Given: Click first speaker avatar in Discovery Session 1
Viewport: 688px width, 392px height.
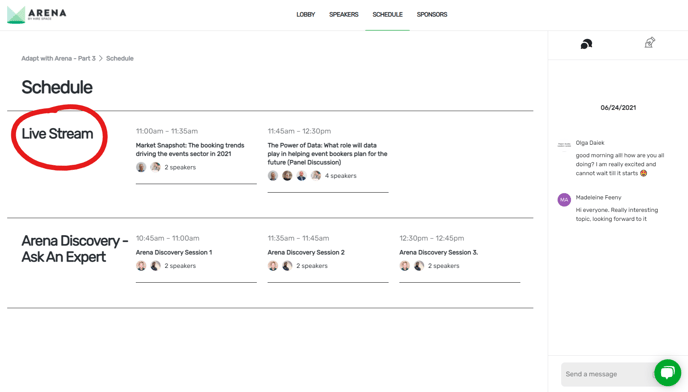Looking at the screenshot, I should (141, 266).
